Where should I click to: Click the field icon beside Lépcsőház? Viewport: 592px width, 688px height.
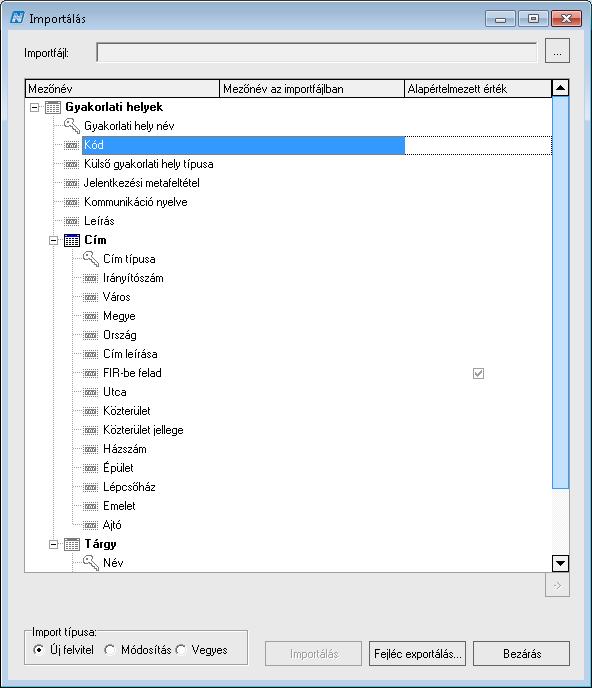tap(90, 487)
